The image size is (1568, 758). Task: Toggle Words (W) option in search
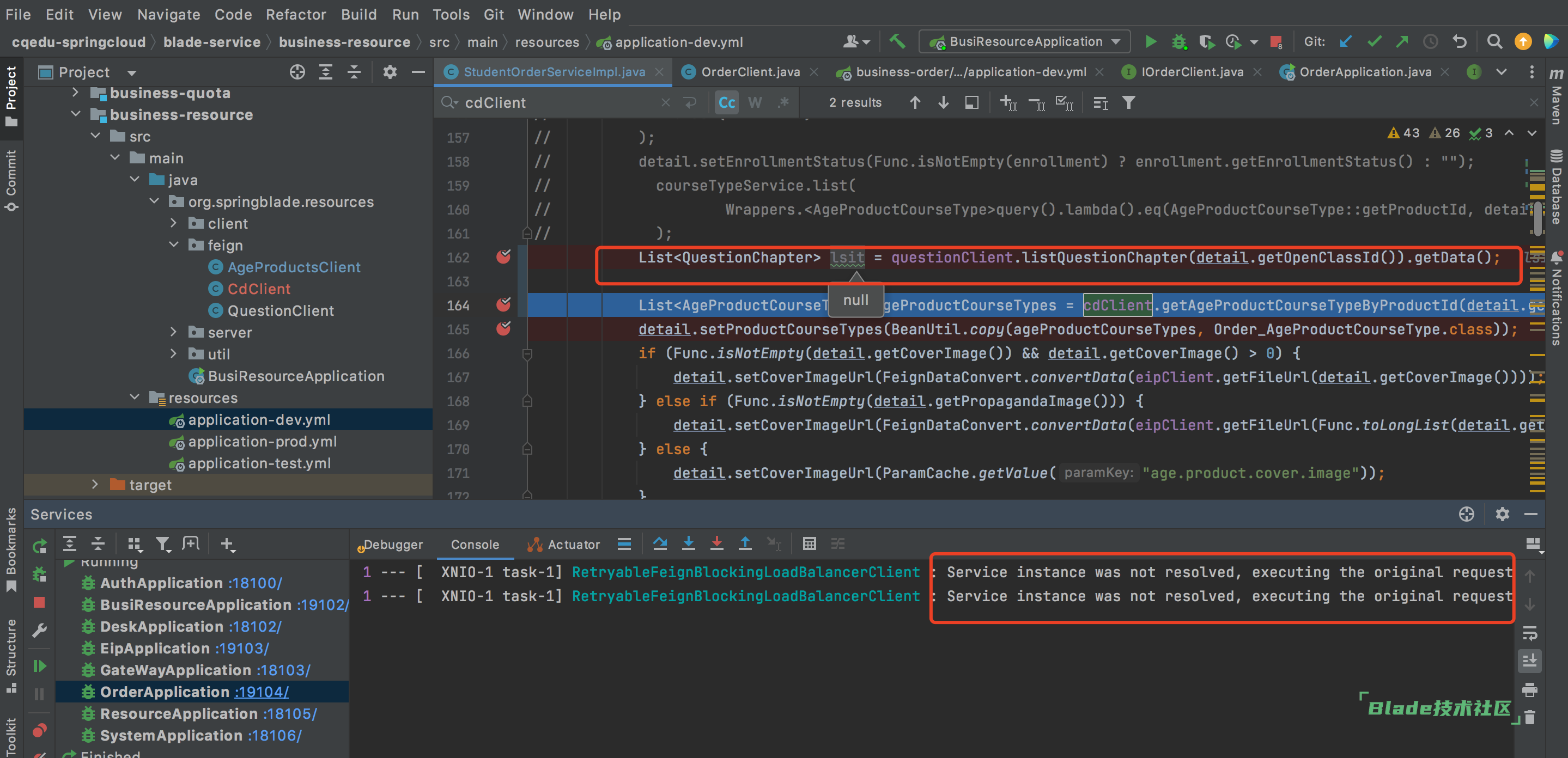(x=755, y=102)
